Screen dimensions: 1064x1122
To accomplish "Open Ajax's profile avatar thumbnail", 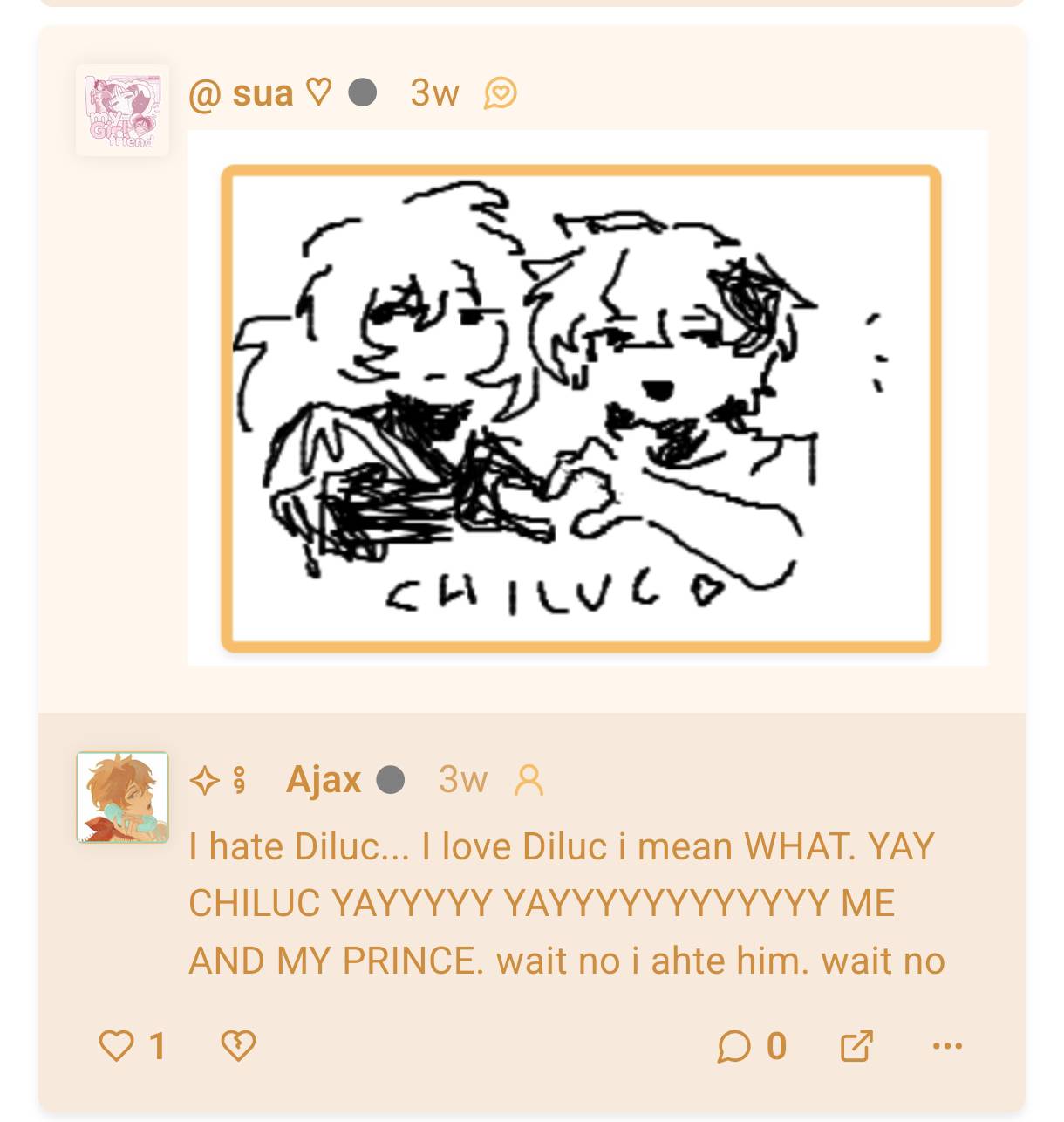I will click(x=122, y=797).
